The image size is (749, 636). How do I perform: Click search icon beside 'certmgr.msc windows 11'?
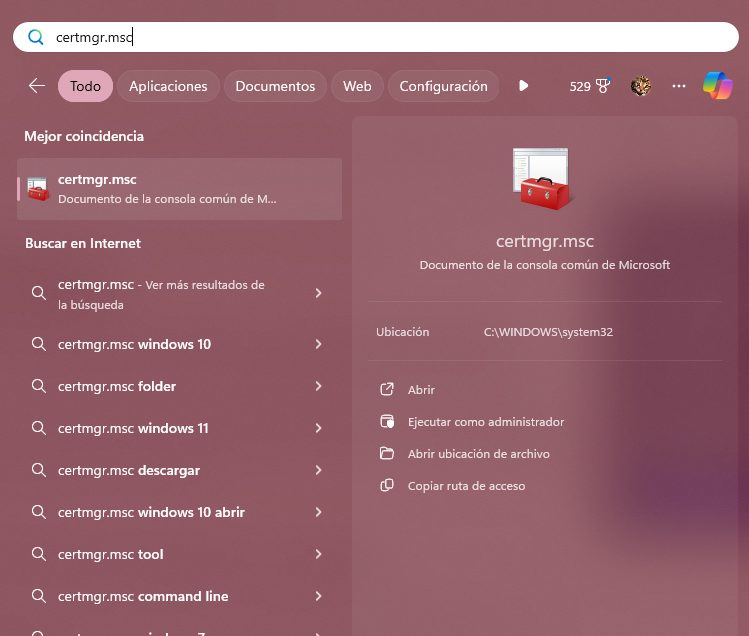click(39, 428)
